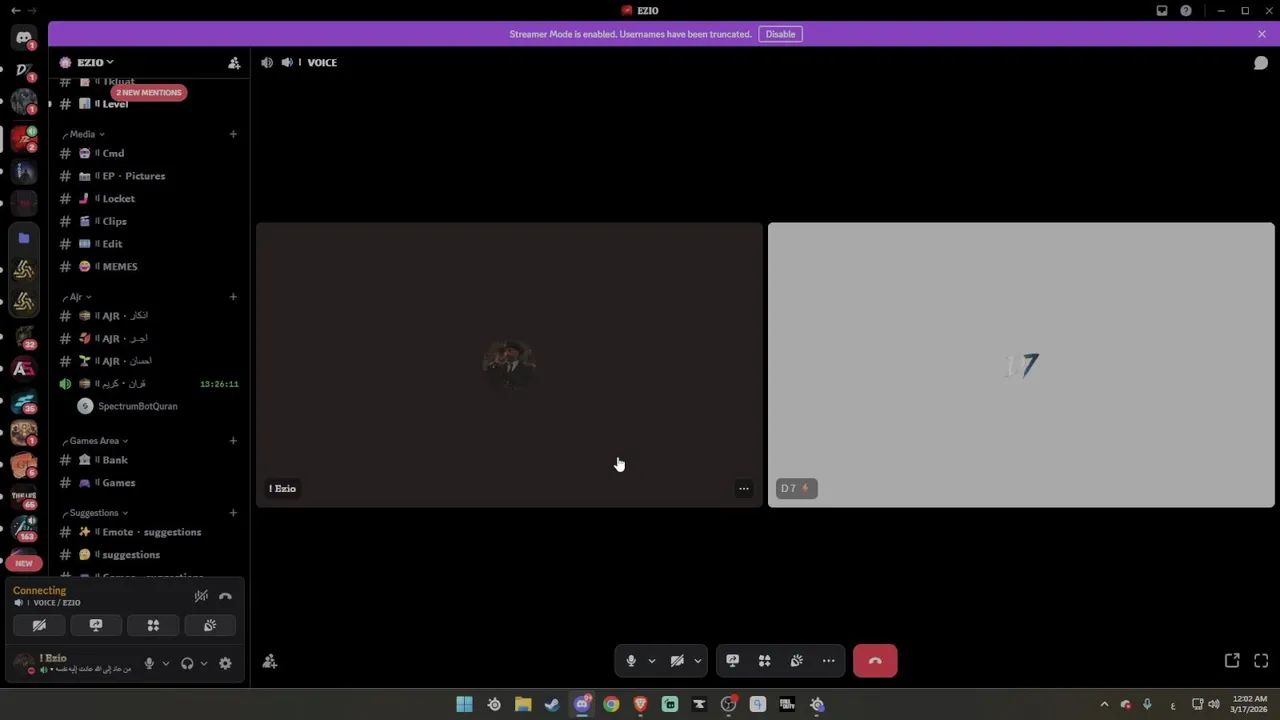The image size is (1280, 720).
Task: Open more options in call control bar
Action: click(829, 661)
